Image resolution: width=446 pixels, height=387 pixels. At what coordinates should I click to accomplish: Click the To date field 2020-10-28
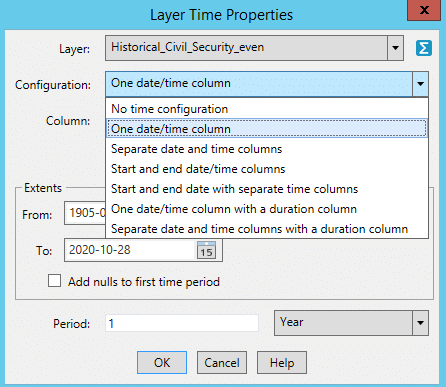(130, 250)
